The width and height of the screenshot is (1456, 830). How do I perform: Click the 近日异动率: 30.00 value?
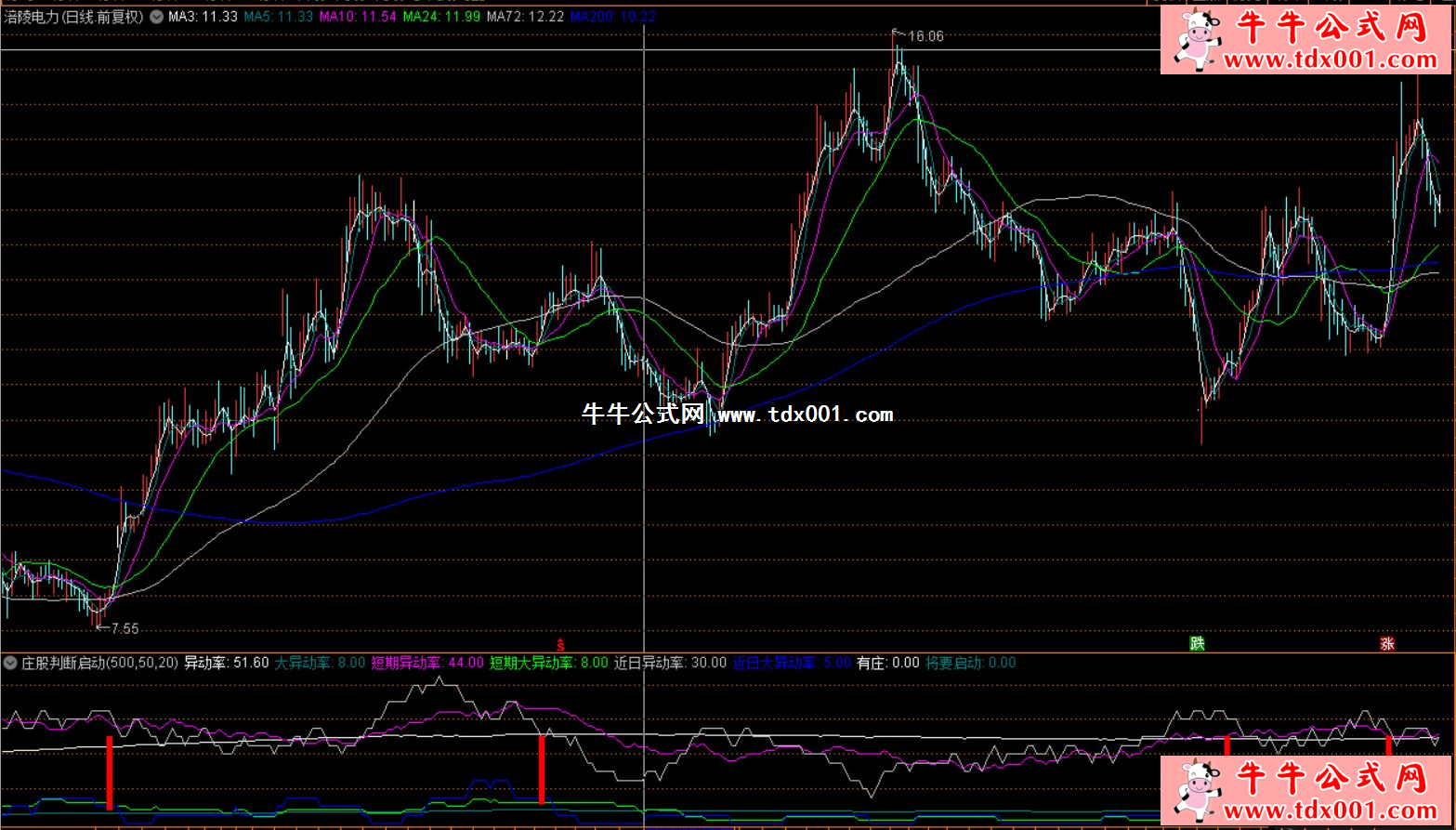pos(670,663)
